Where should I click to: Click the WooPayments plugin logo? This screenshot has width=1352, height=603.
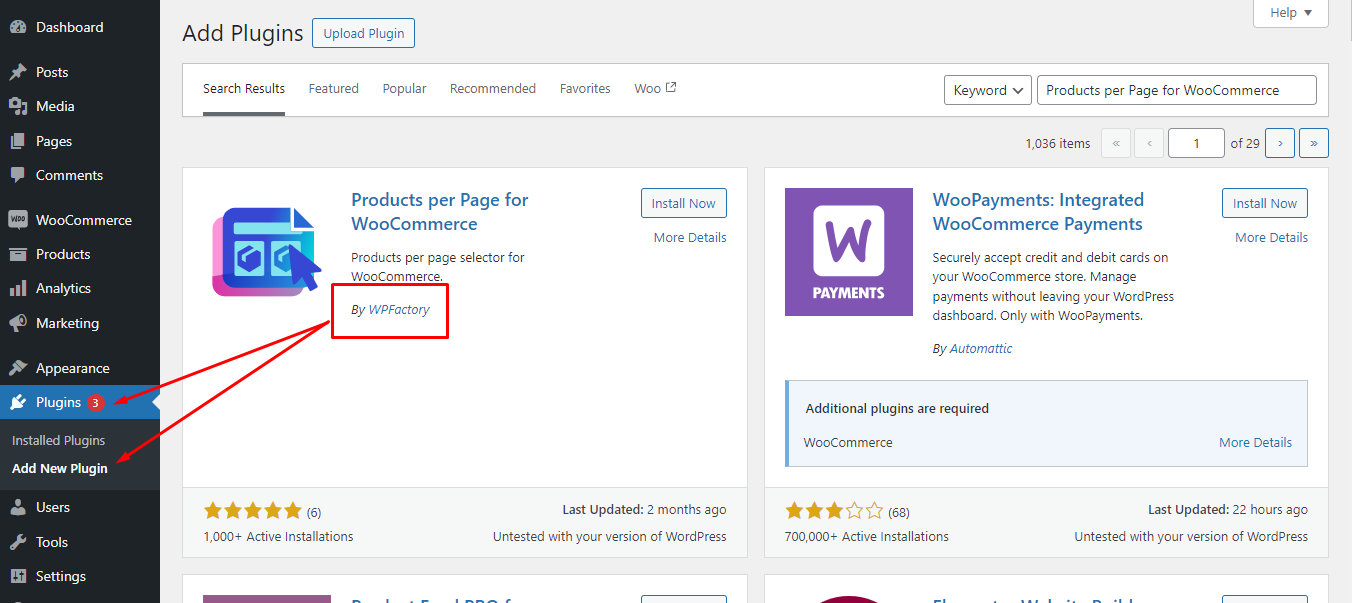[x=849, y=252]
